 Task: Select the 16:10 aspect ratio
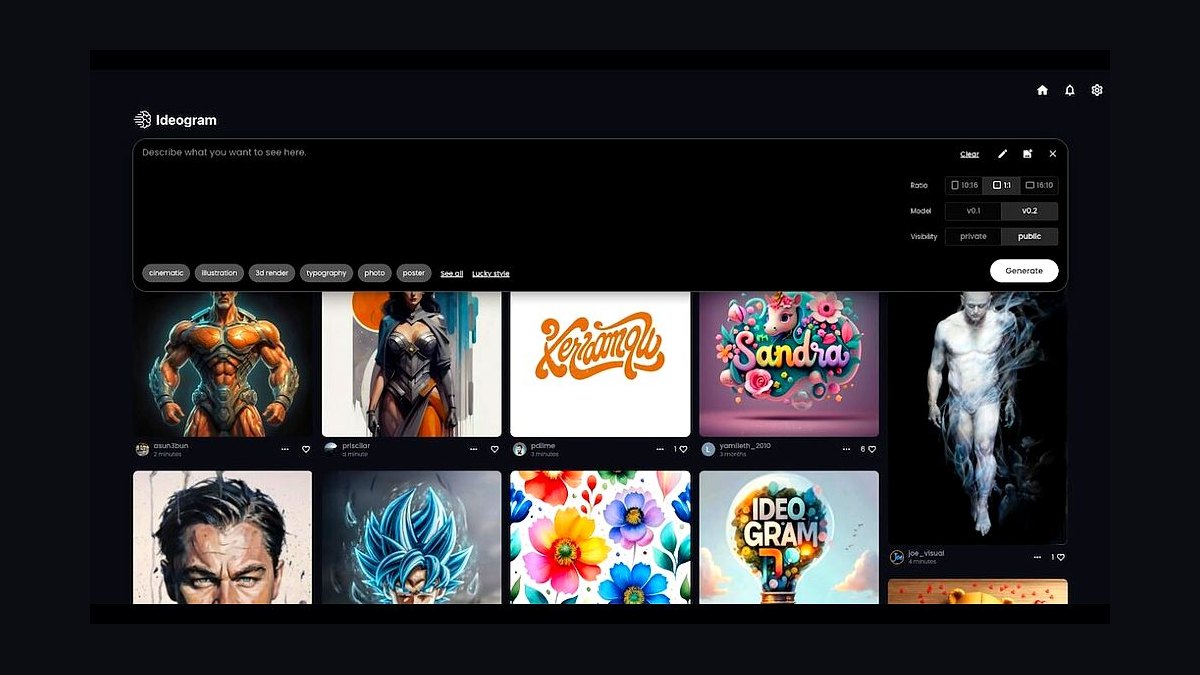pos(1039,185)
